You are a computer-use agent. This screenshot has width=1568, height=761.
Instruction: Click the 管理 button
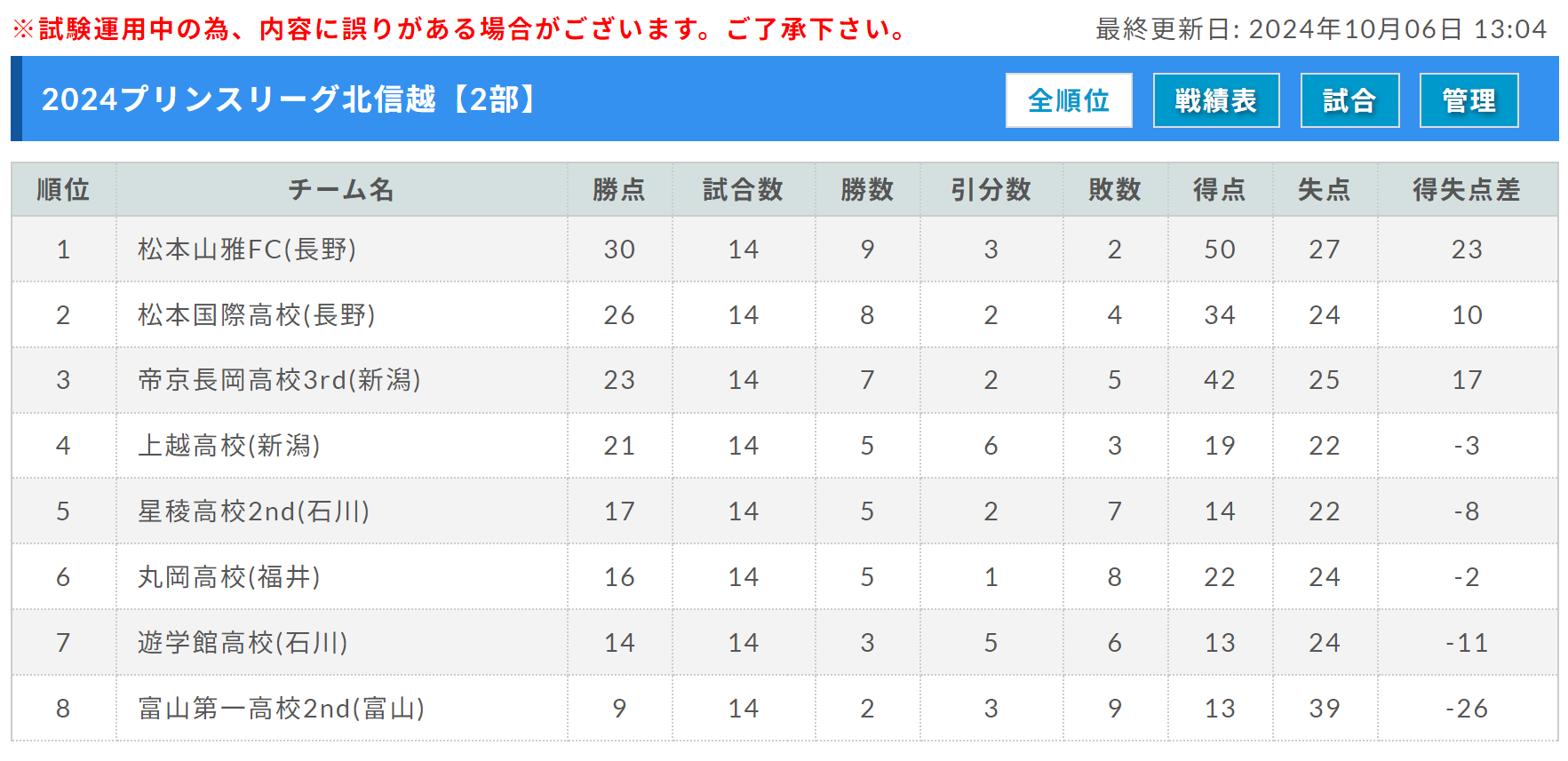(x=1469, y=100)
